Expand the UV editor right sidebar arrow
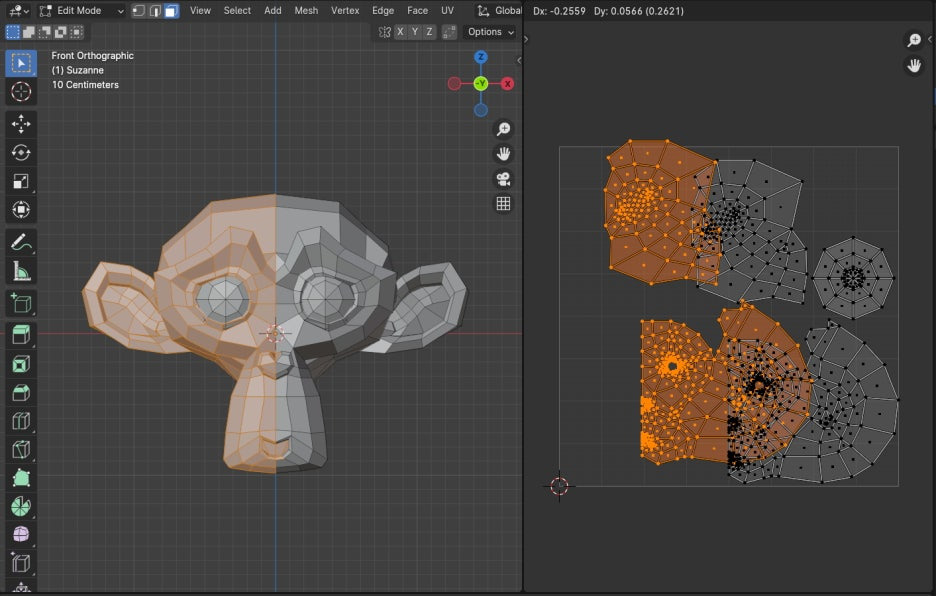 [x=930, y=39]
